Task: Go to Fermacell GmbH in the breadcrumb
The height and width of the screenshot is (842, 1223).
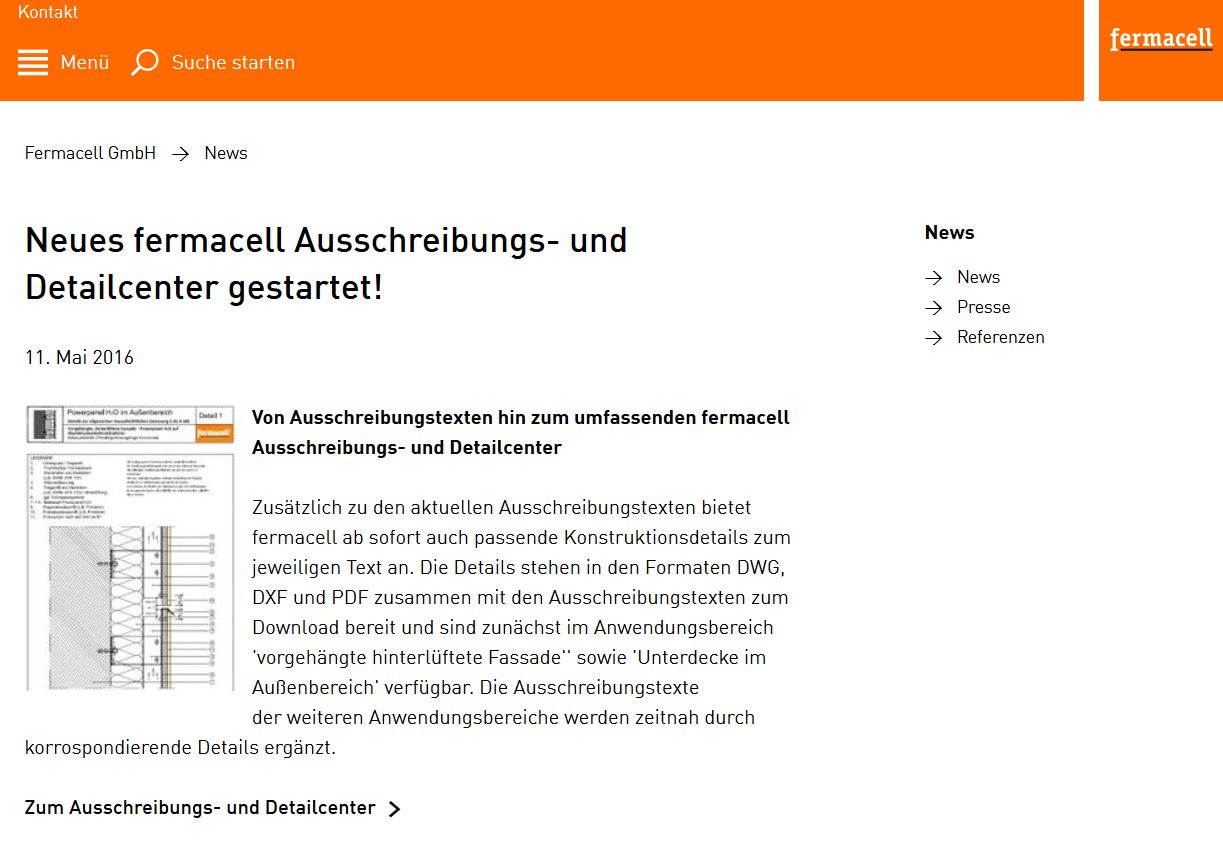Action: click(x=90, y=153)
